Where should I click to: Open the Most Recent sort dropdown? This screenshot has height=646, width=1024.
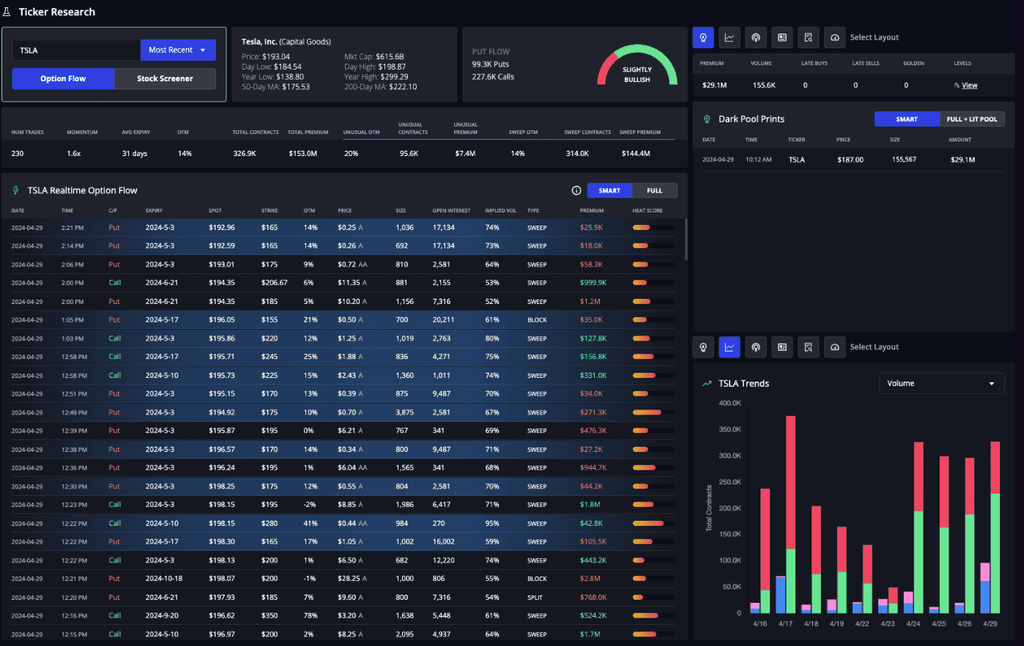178,50
